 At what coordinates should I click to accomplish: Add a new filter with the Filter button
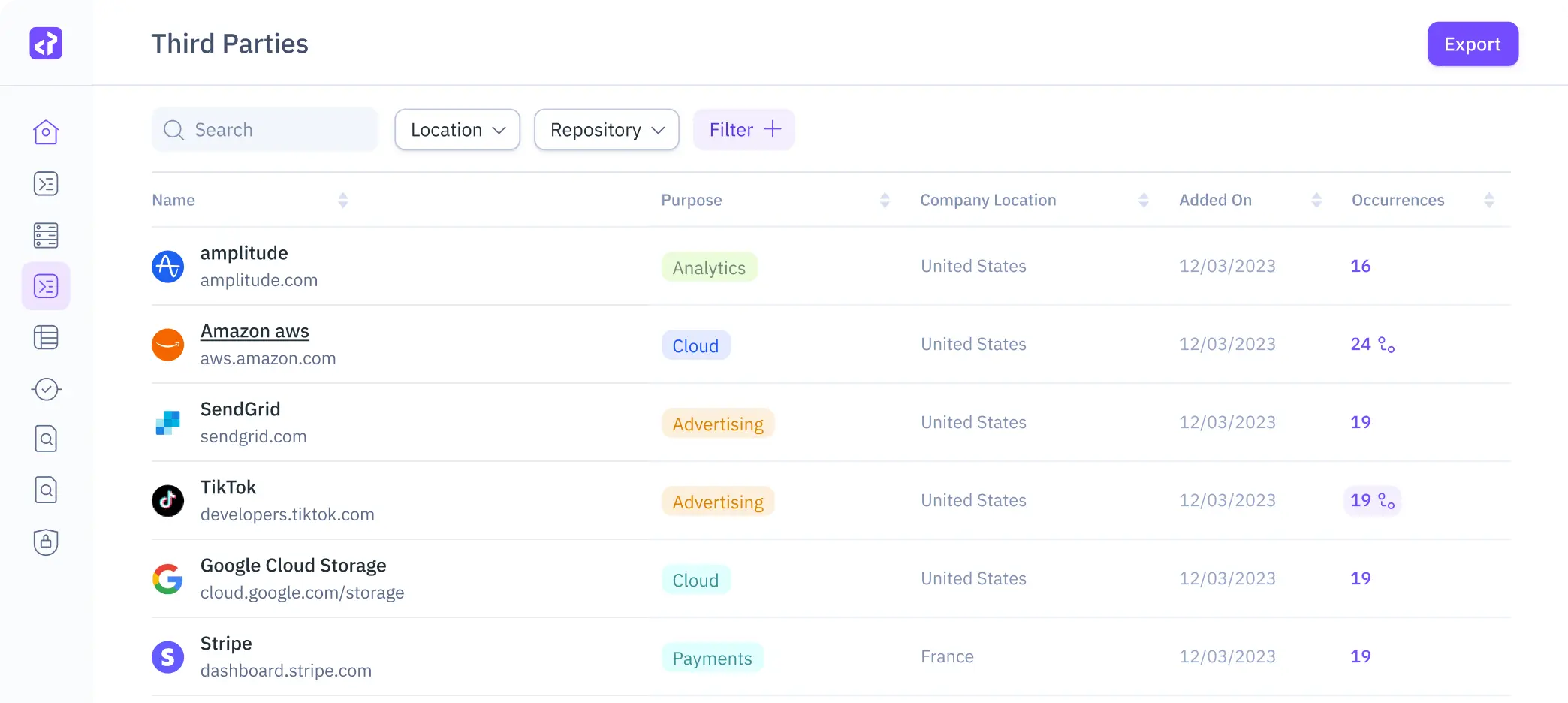(x=743, y=129)
